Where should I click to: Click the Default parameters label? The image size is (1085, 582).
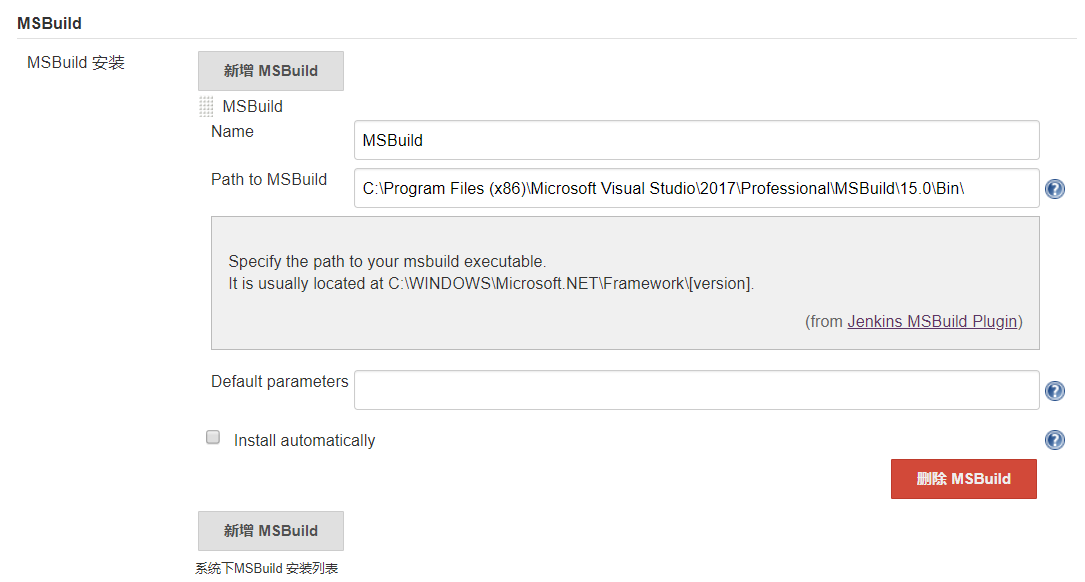tap(279, 382)
